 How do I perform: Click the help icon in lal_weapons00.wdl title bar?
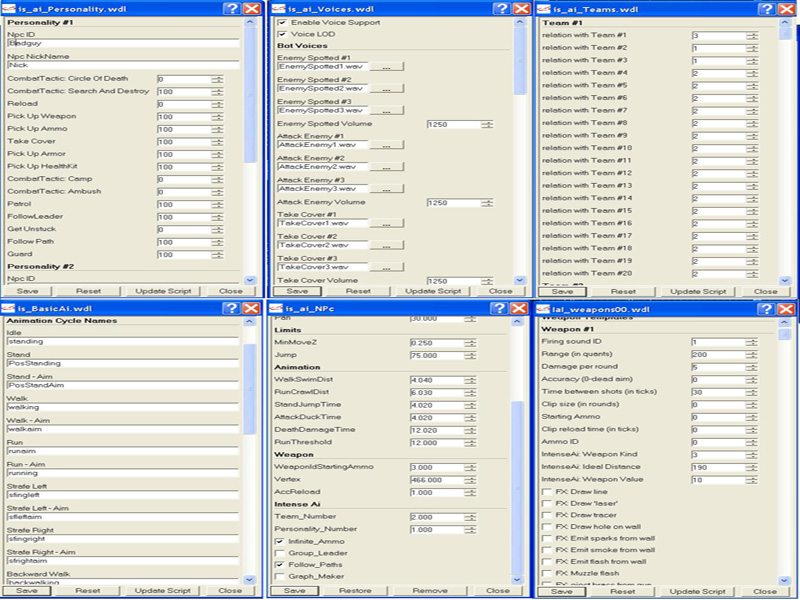pos(767,308)
